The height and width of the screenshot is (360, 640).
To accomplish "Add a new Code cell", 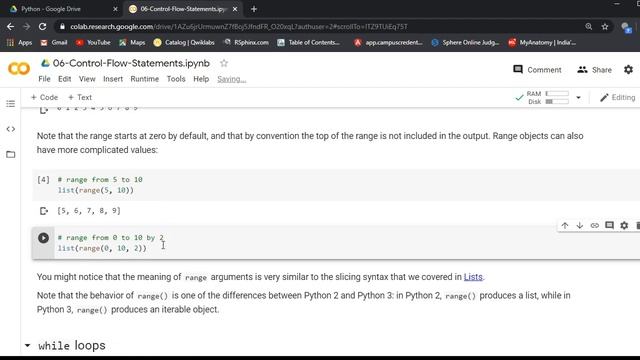I will 44,97.
